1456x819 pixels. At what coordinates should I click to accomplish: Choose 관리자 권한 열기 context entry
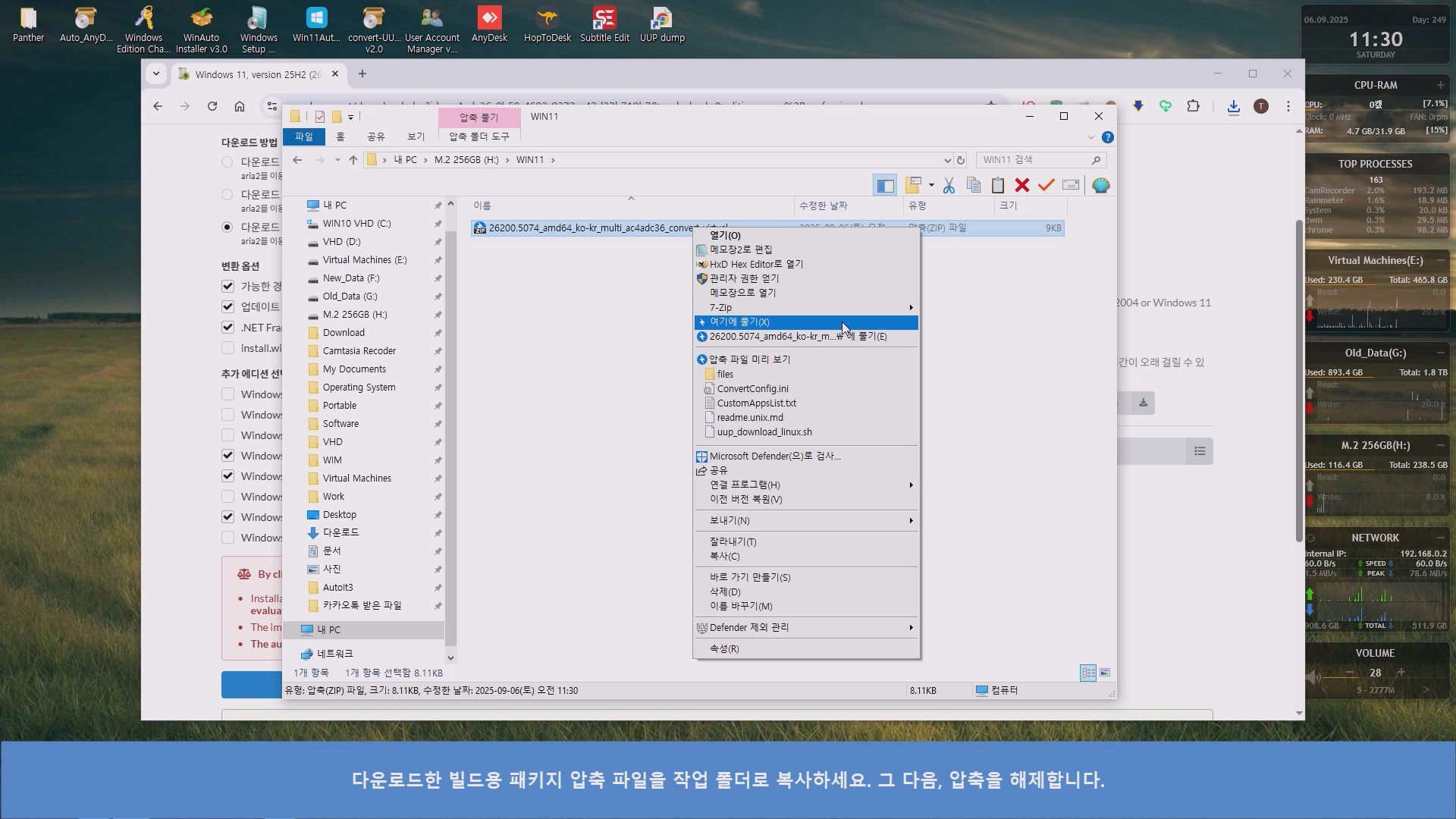pos(806,279)
